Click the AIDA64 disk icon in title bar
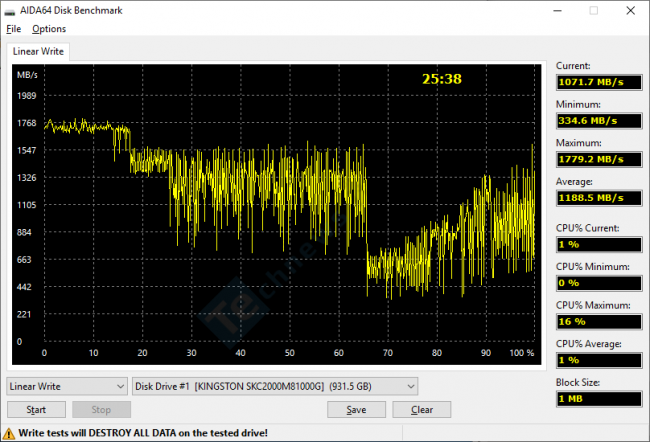 point(10,11)
